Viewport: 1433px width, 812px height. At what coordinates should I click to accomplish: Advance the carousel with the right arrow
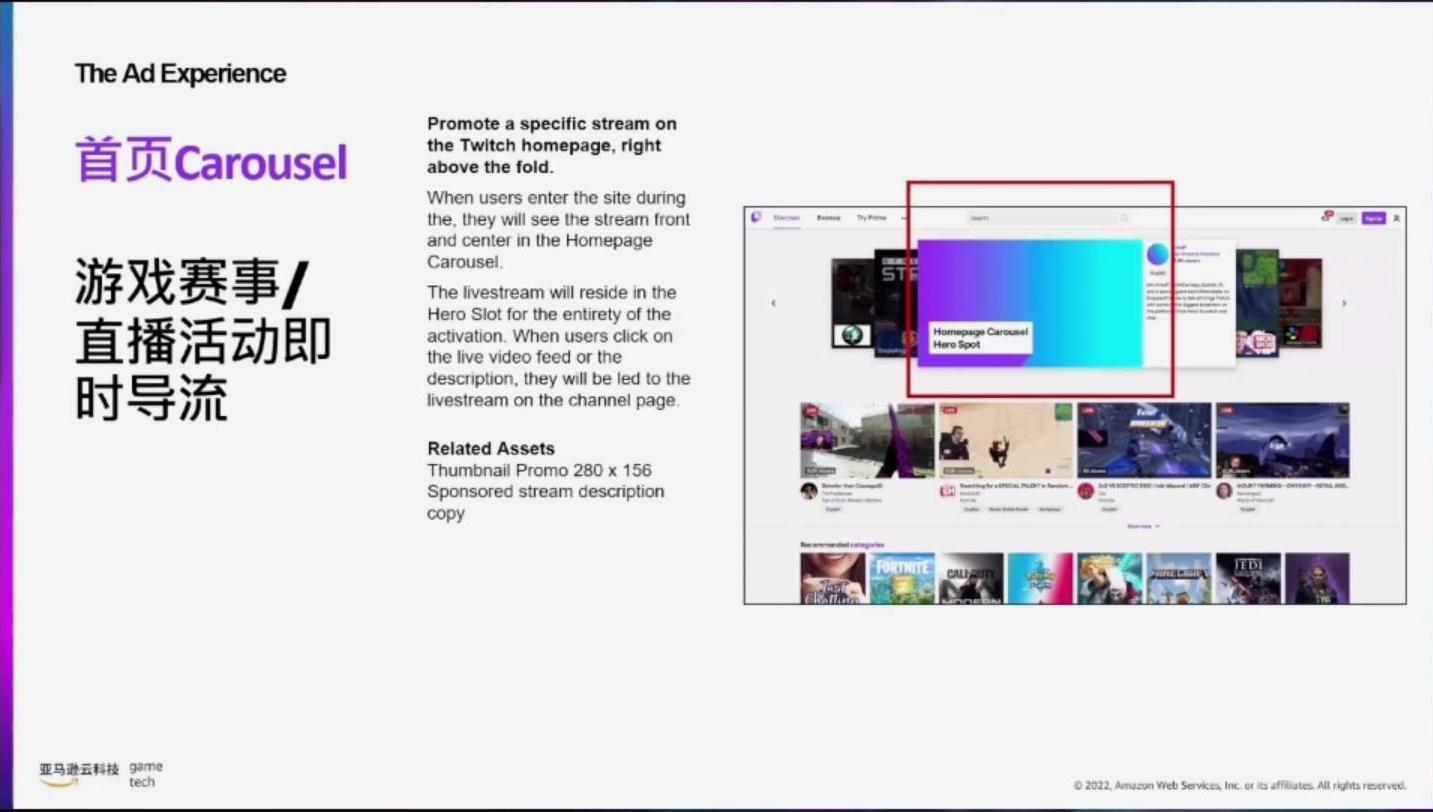(1343, 303)
